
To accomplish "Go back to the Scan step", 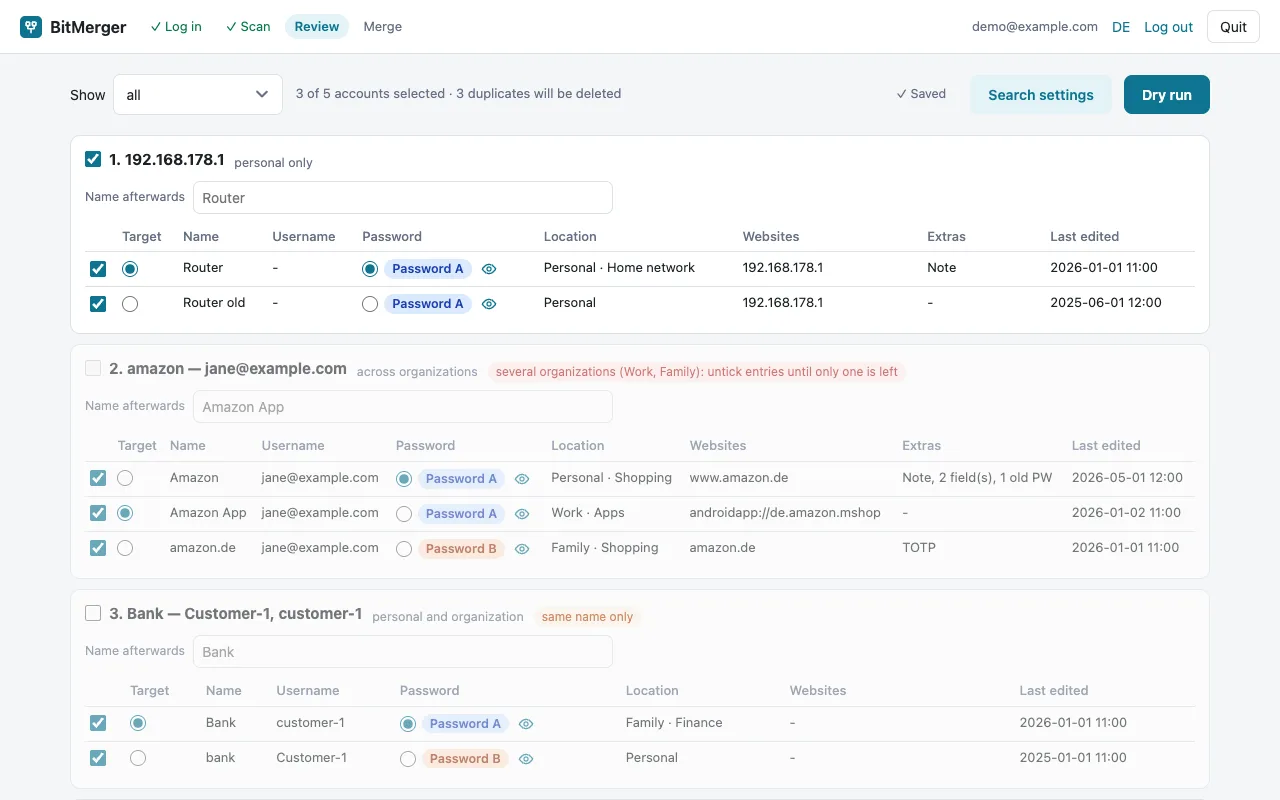I will pyautogui.click(x=248, y=27).
